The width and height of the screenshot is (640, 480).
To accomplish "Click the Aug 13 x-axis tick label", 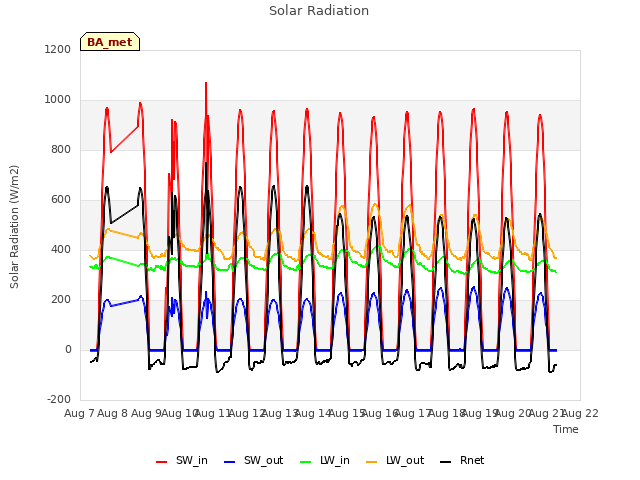I will tap(280, 413).
